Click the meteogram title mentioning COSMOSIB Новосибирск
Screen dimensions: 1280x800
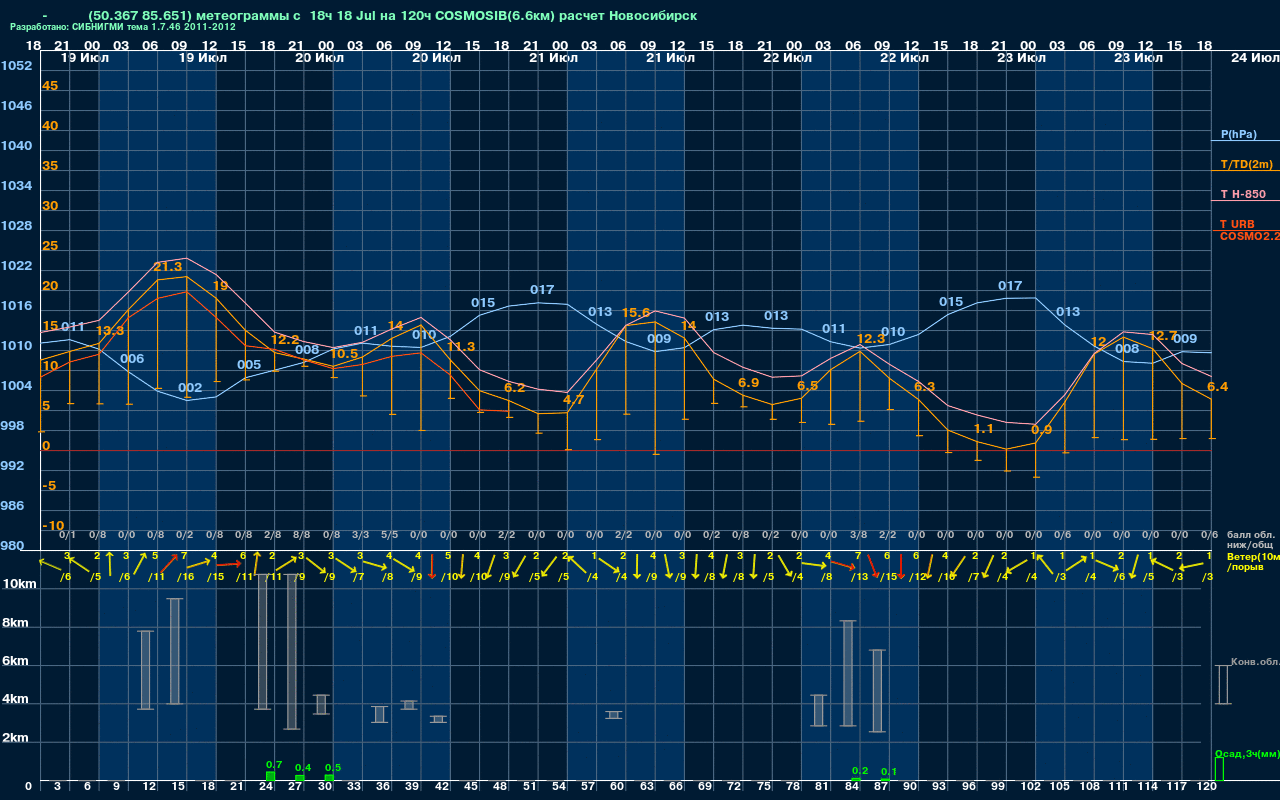coord(393,15)
